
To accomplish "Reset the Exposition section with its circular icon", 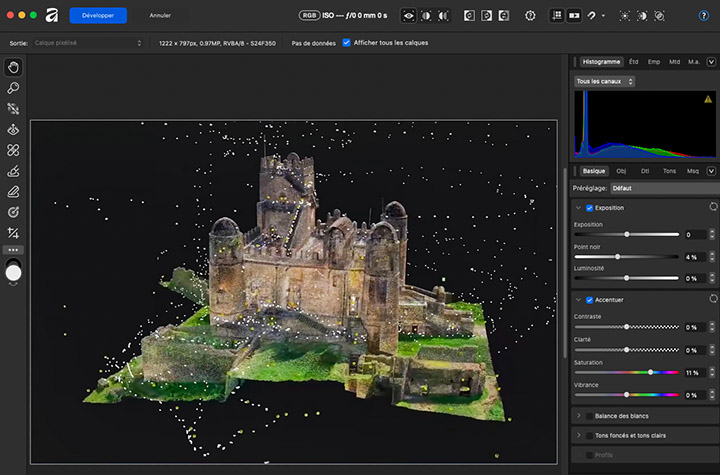I will pyautogui.click(x=712, y=207).
